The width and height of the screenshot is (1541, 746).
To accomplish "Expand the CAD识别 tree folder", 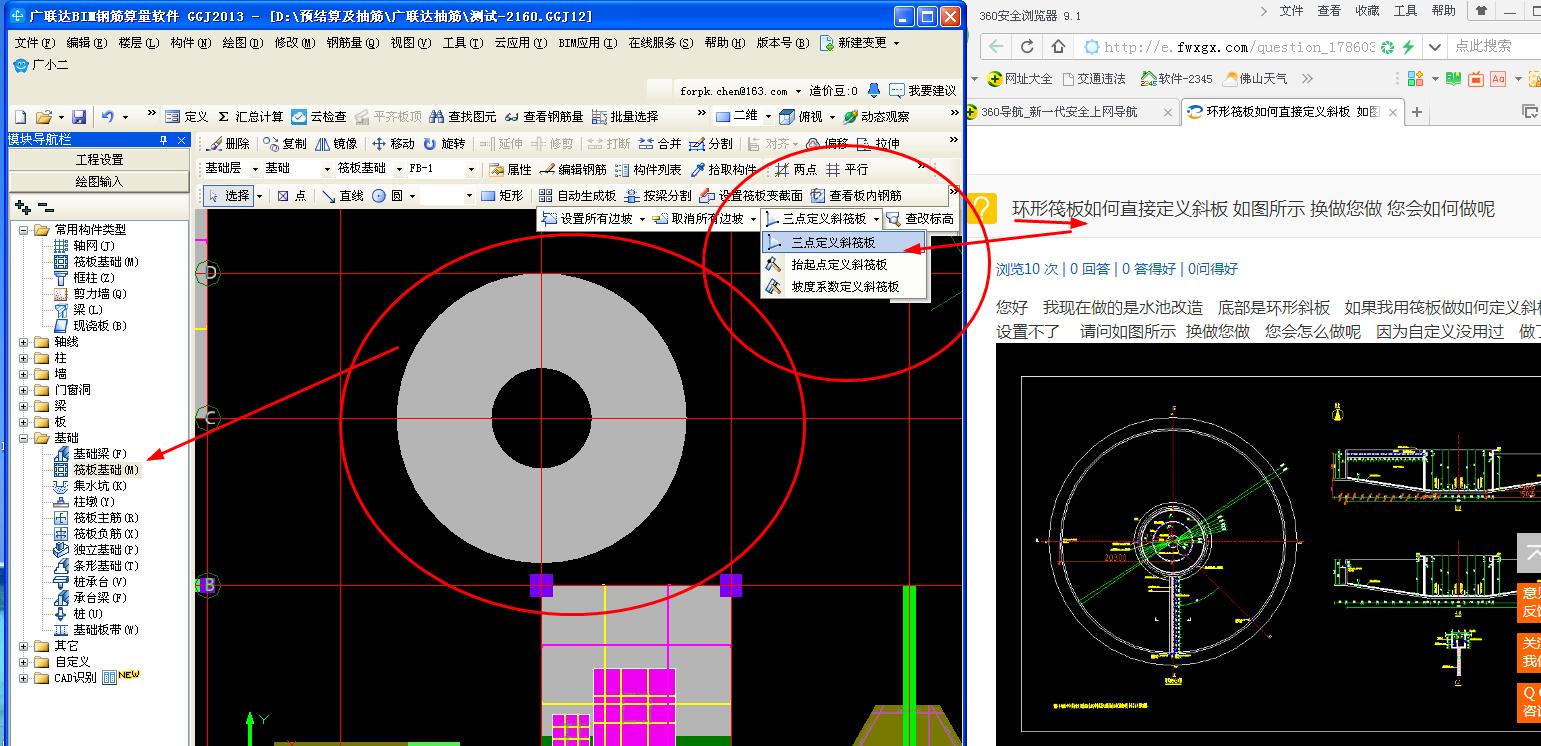I will point(24,678).
